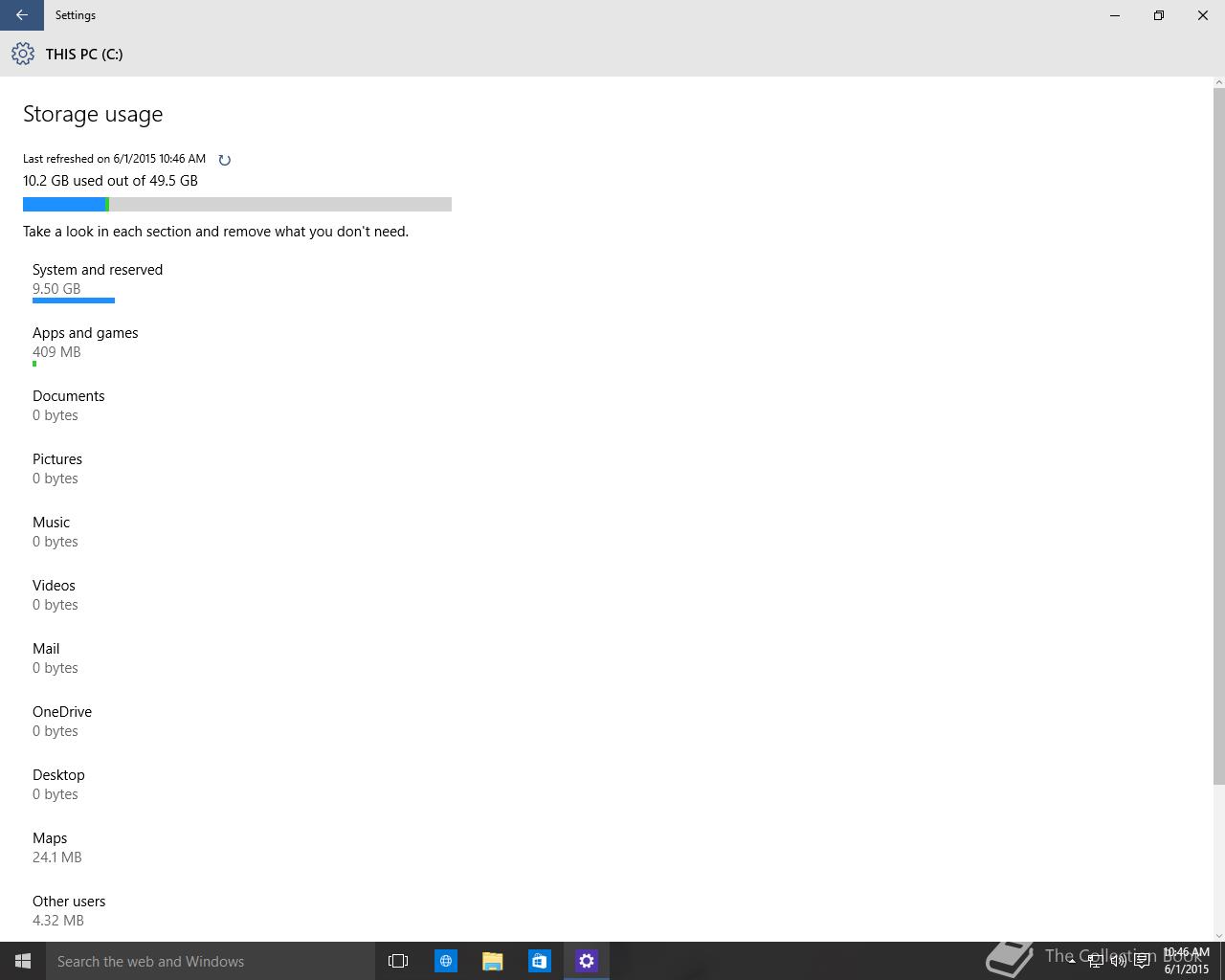Minimize the Settings window
Viewport: 1225px width, 980px height.
click(1115, 15)
